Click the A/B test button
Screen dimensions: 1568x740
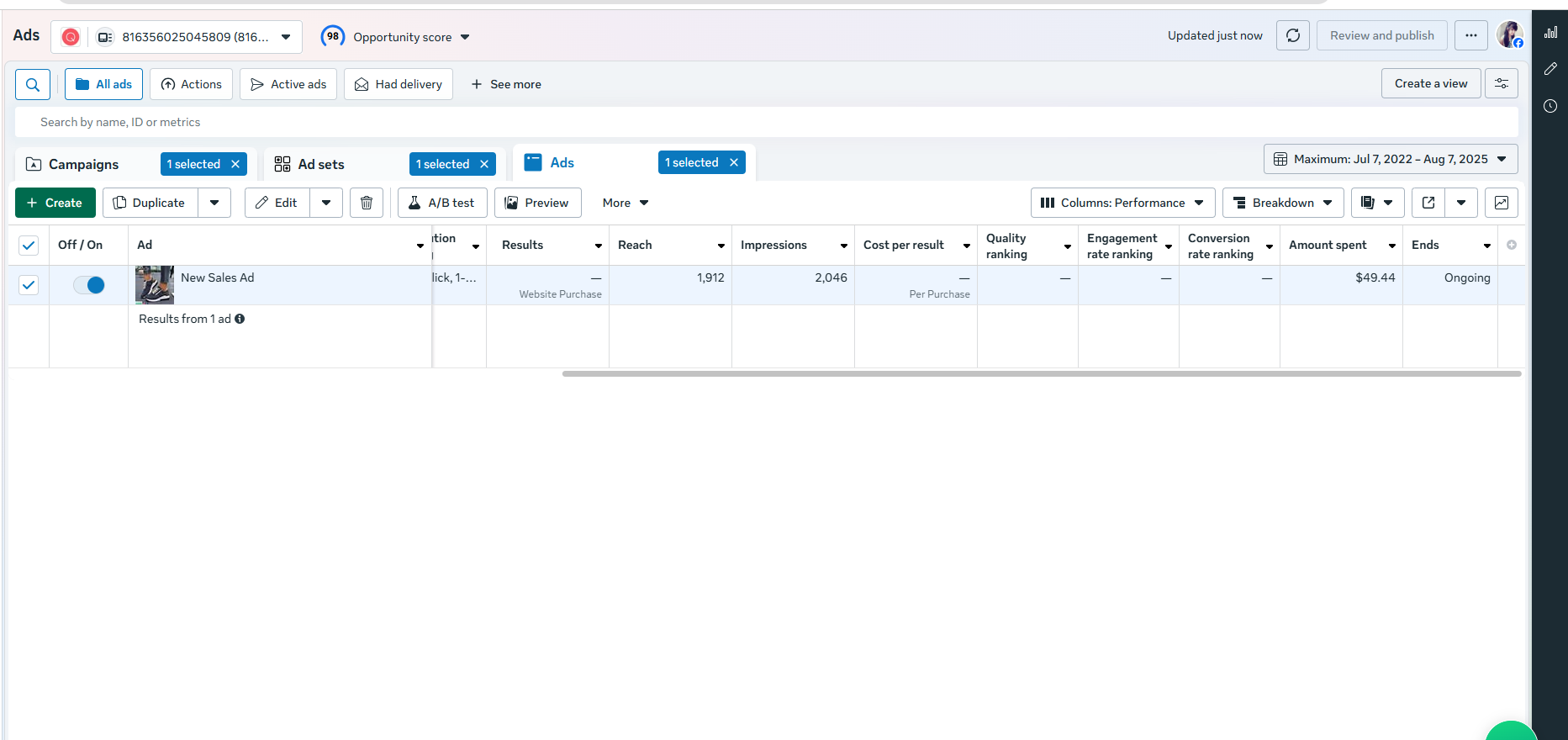[442, 203]
